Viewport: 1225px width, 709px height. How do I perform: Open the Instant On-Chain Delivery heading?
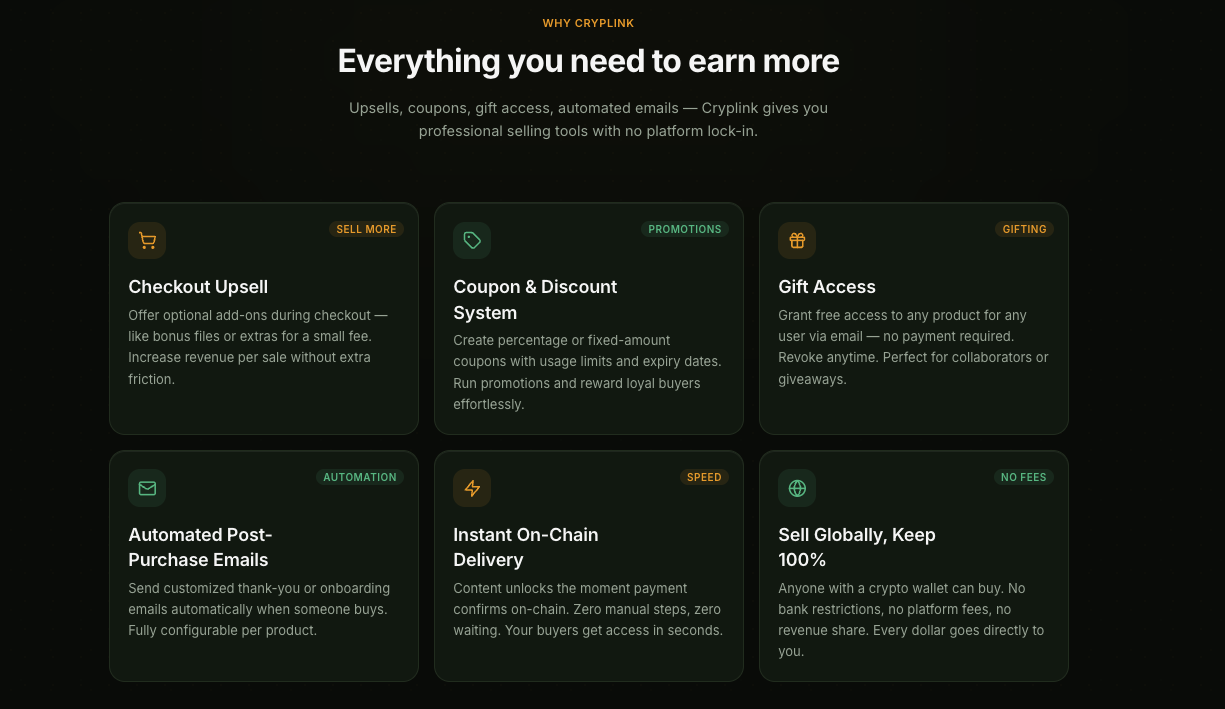(526, 547)
